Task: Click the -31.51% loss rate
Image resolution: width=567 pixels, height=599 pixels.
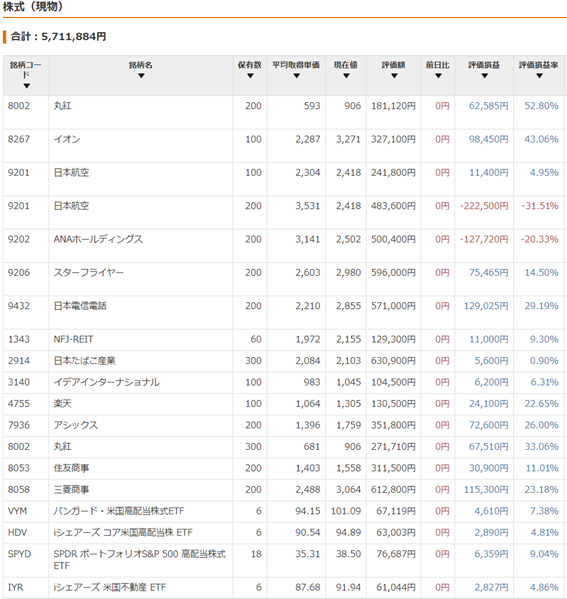Action: pyautogui.click(x=540, y=206)
